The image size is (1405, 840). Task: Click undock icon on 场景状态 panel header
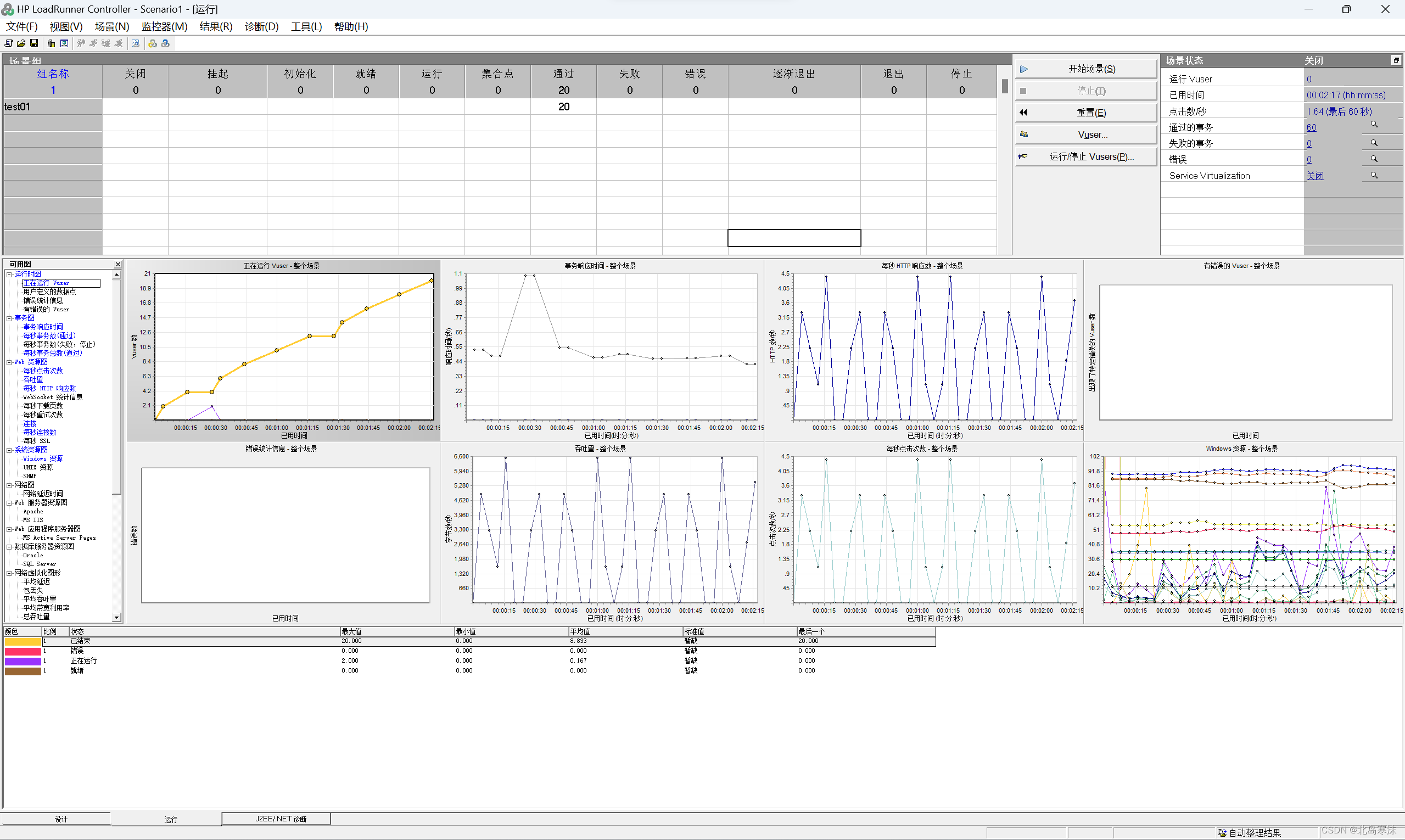(1396, 60)
